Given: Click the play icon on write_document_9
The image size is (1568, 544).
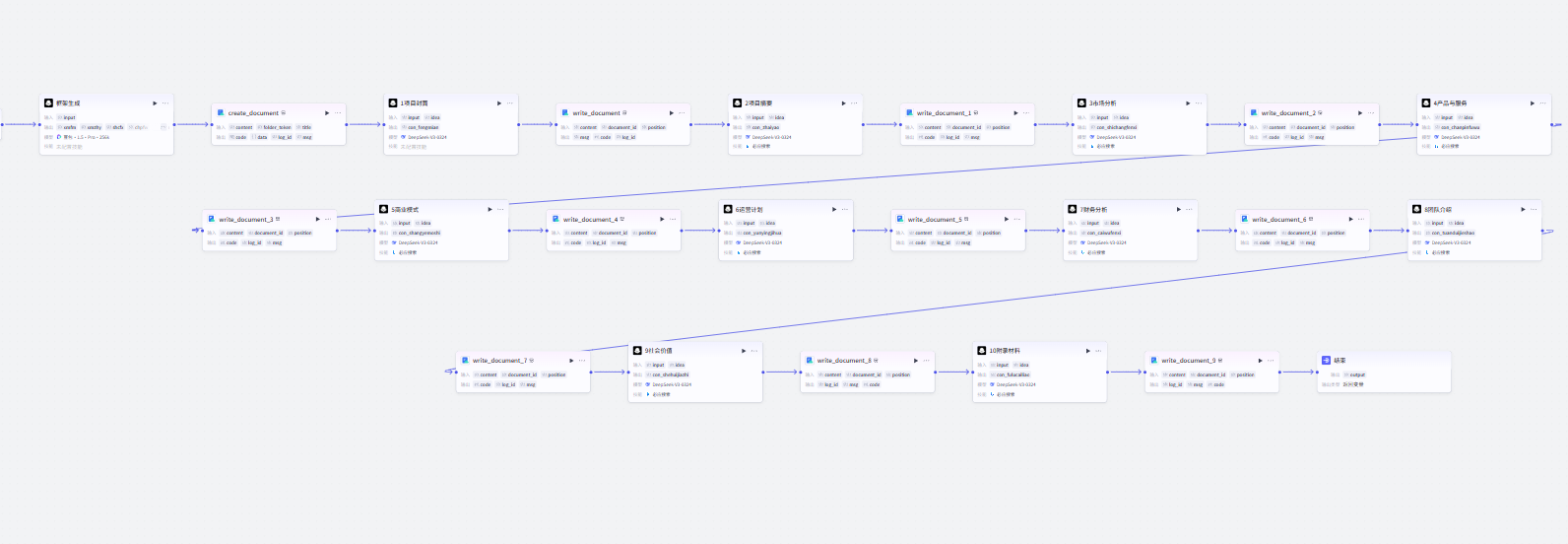Looking at the screenshot, I should pos(1260,360).
